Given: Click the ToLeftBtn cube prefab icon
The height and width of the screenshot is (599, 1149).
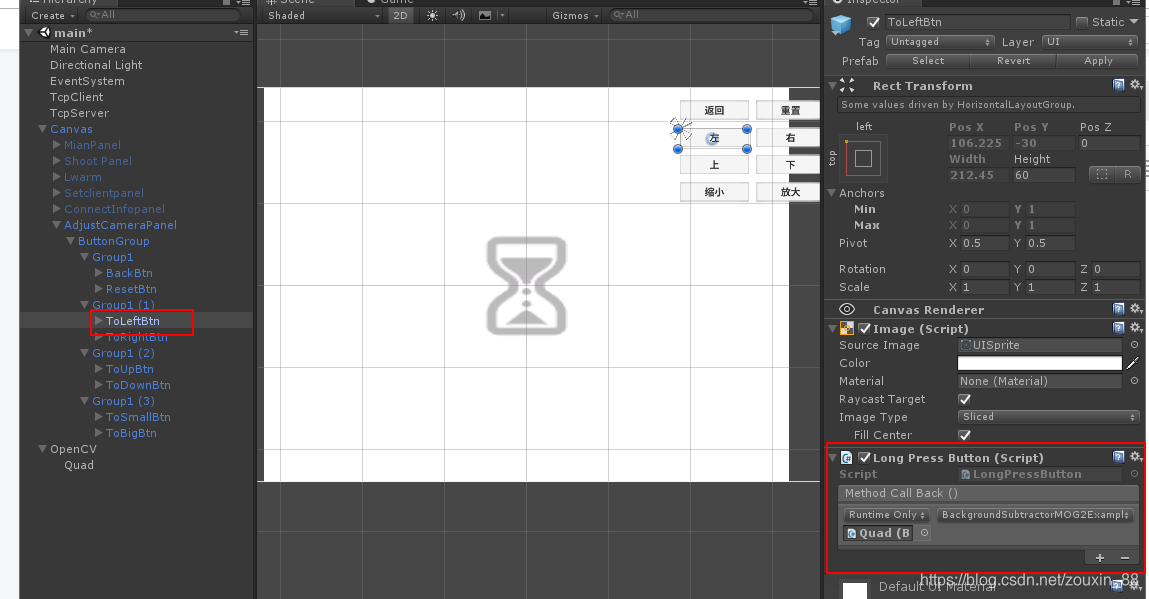Looking at the screenshot, I should point(840,24).
